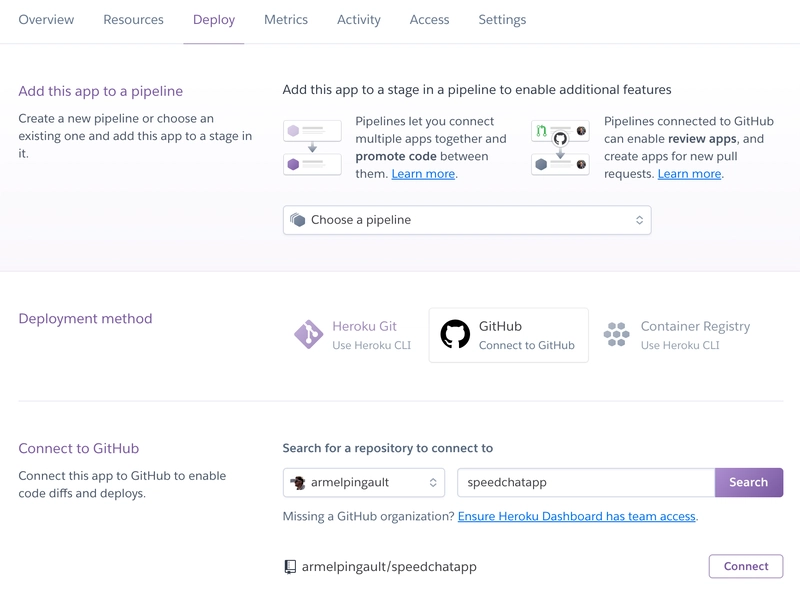Image resolution: width=800 pixels, height=594 pixels.
Task: Click the Connect to GitHub section heading
Action: pos(79,449)
